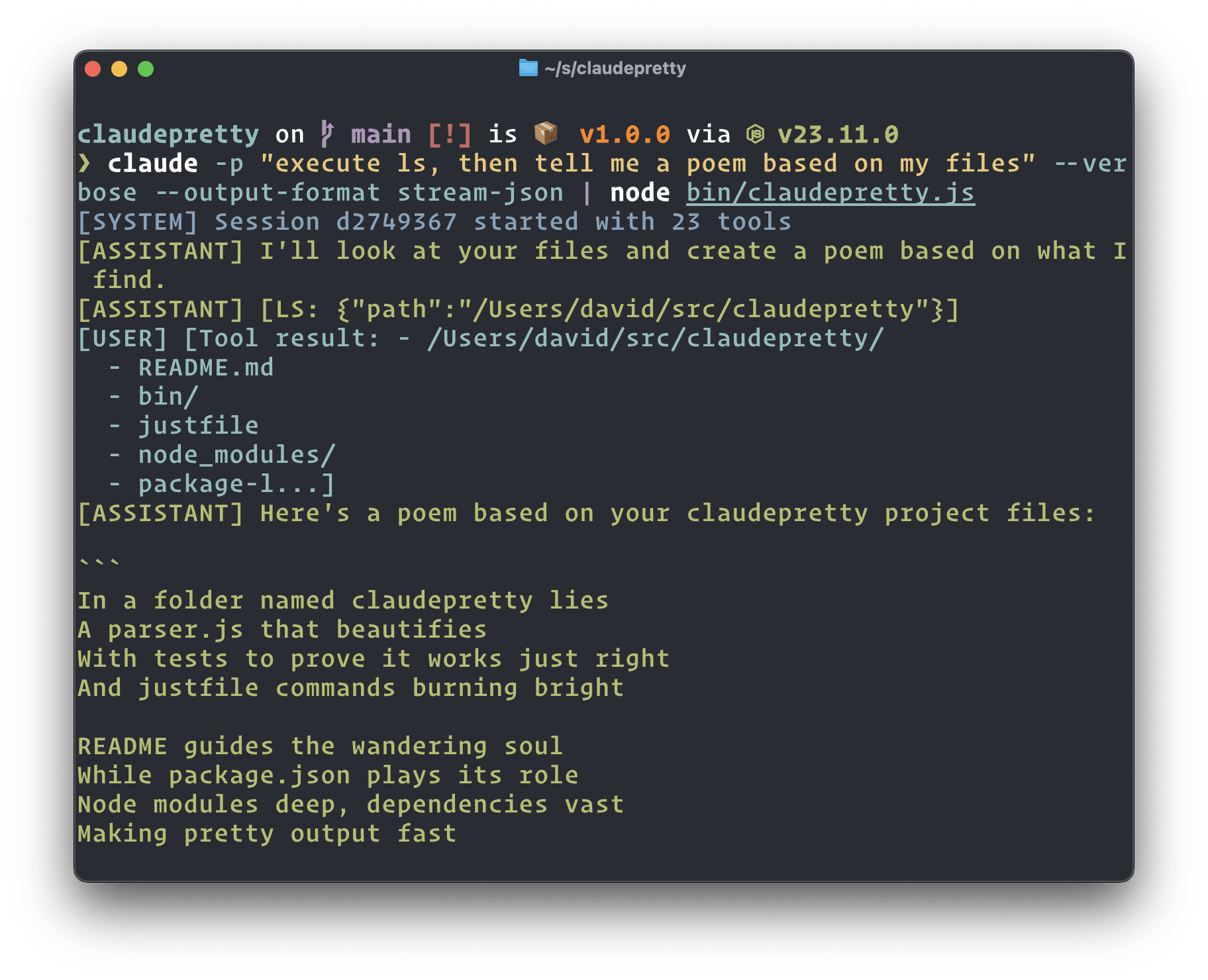Click the package box emoji near v1.0.0
This screenshot has height=980, width=1208.
point(545,132)
